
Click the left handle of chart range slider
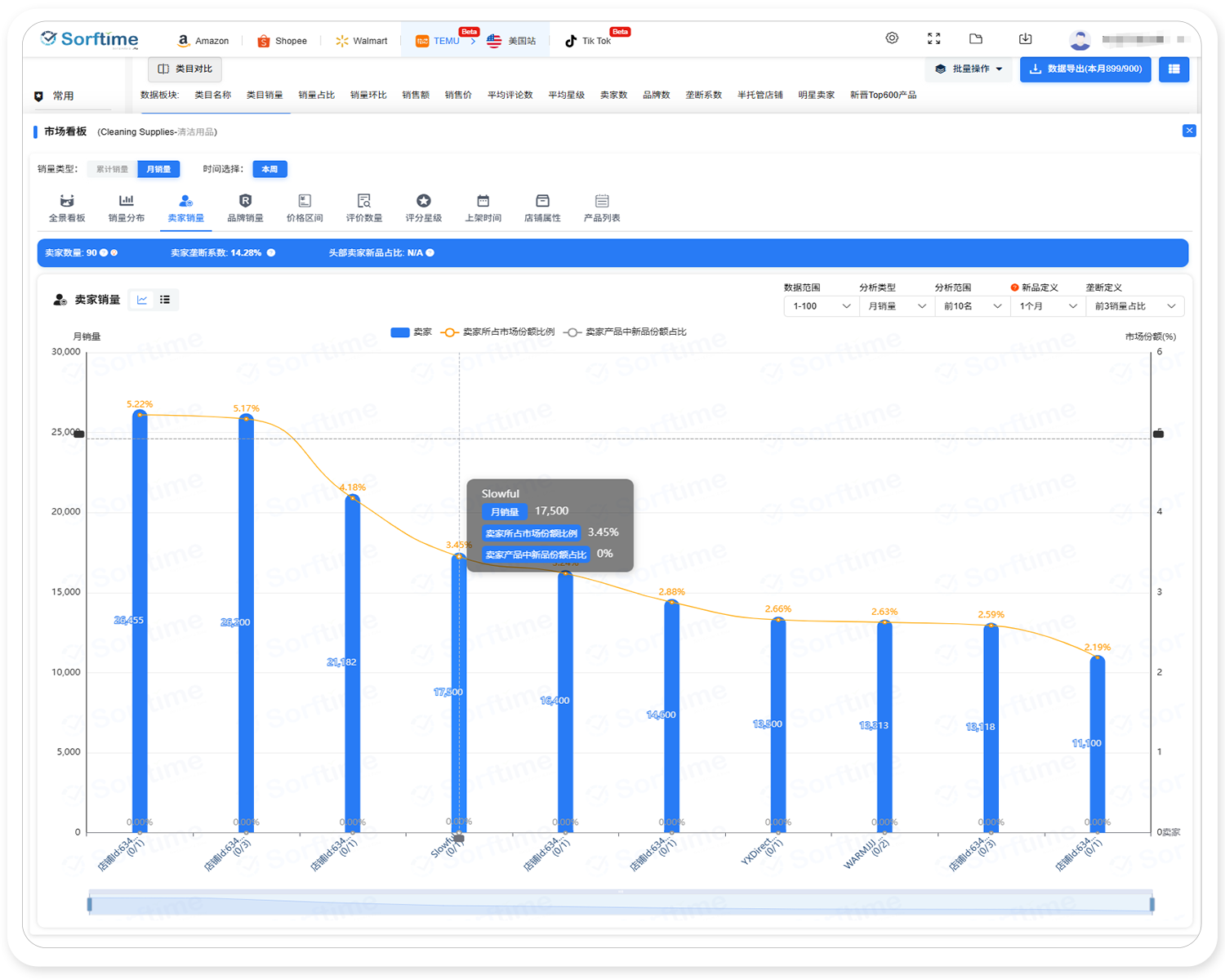point(90,904)
